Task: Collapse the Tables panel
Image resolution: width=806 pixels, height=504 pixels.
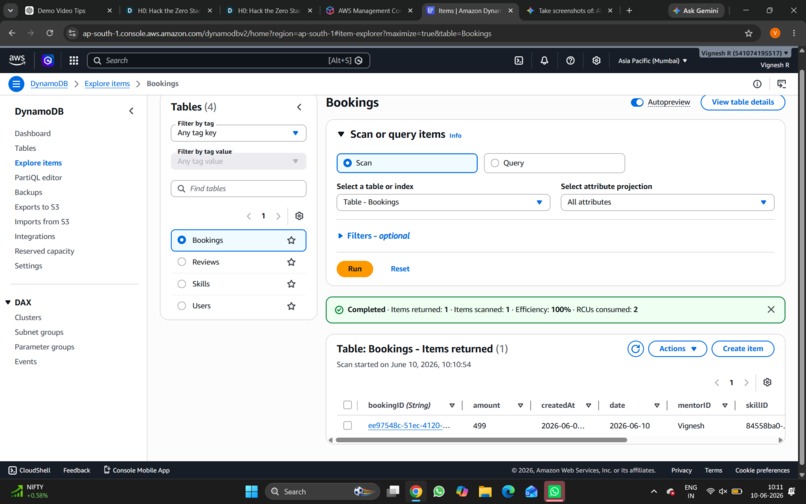Action: click(x=299, y=107)
